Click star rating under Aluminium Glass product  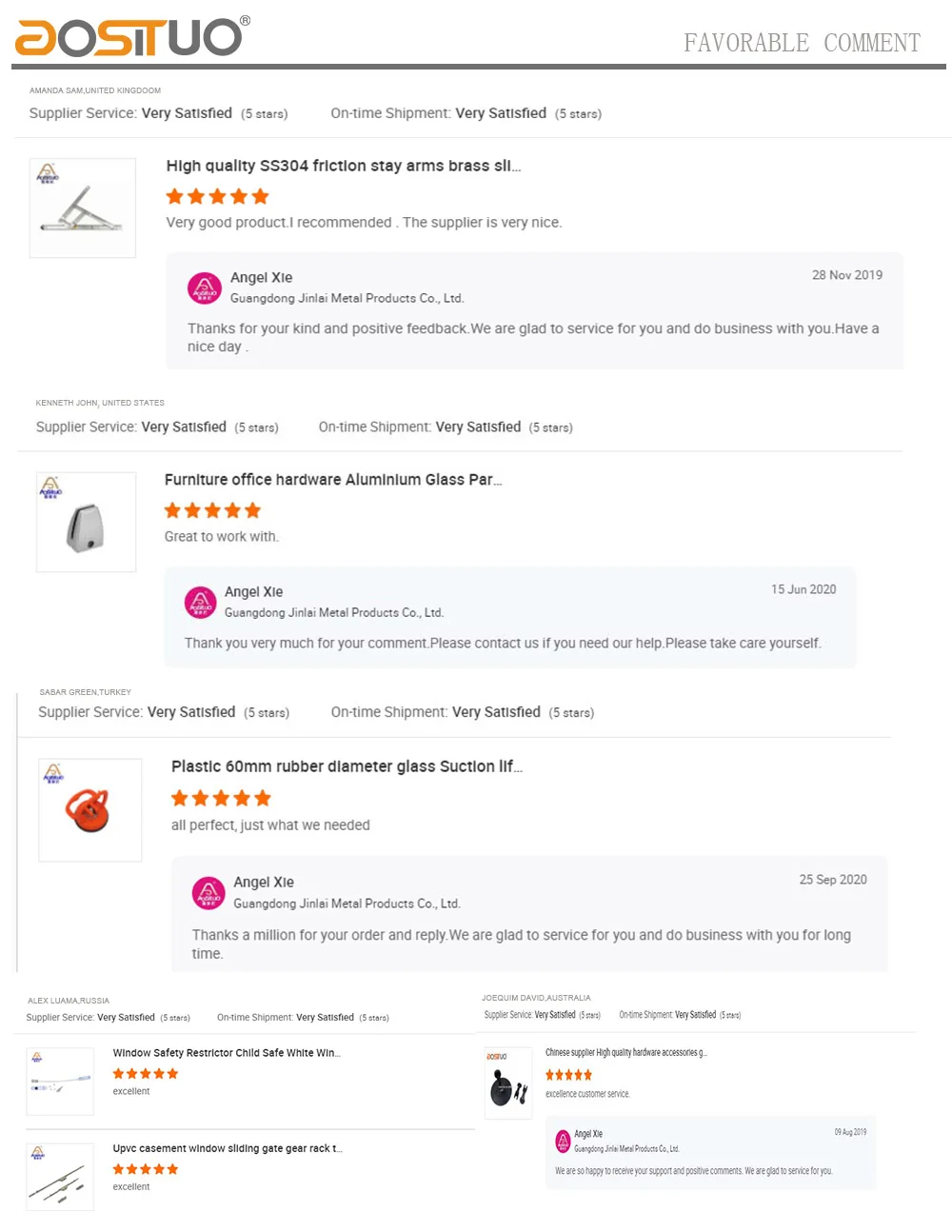(212, 510)
